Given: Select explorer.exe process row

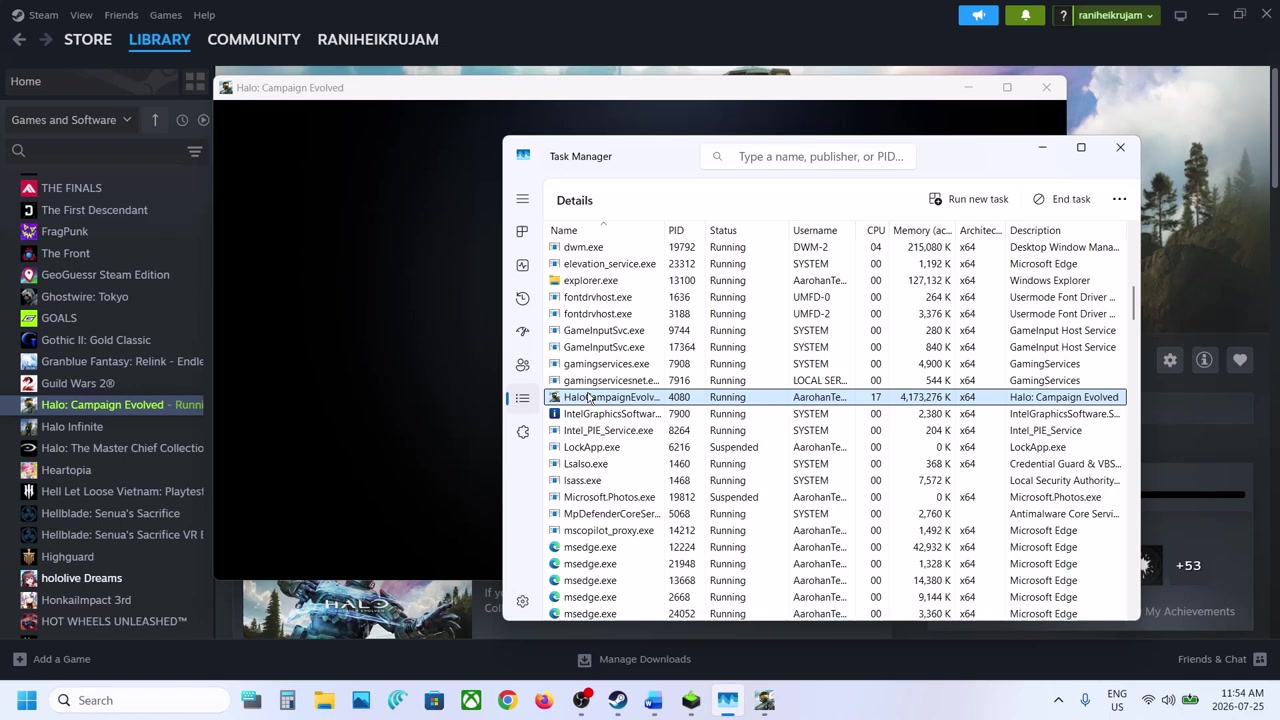Looking at the screenshot, I should click(835, 281).
